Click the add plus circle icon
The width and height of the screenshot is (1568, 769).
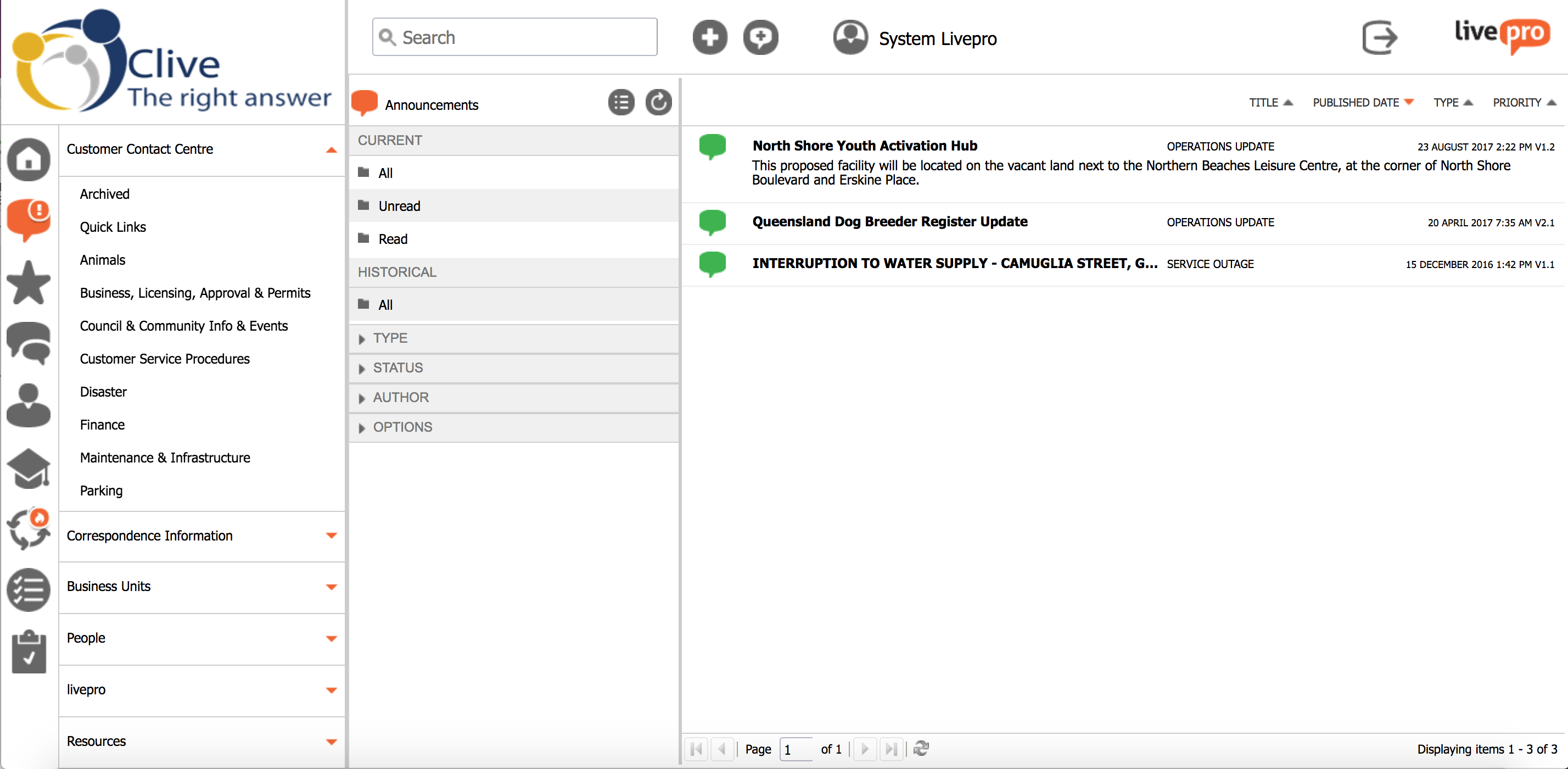[709, 38]
